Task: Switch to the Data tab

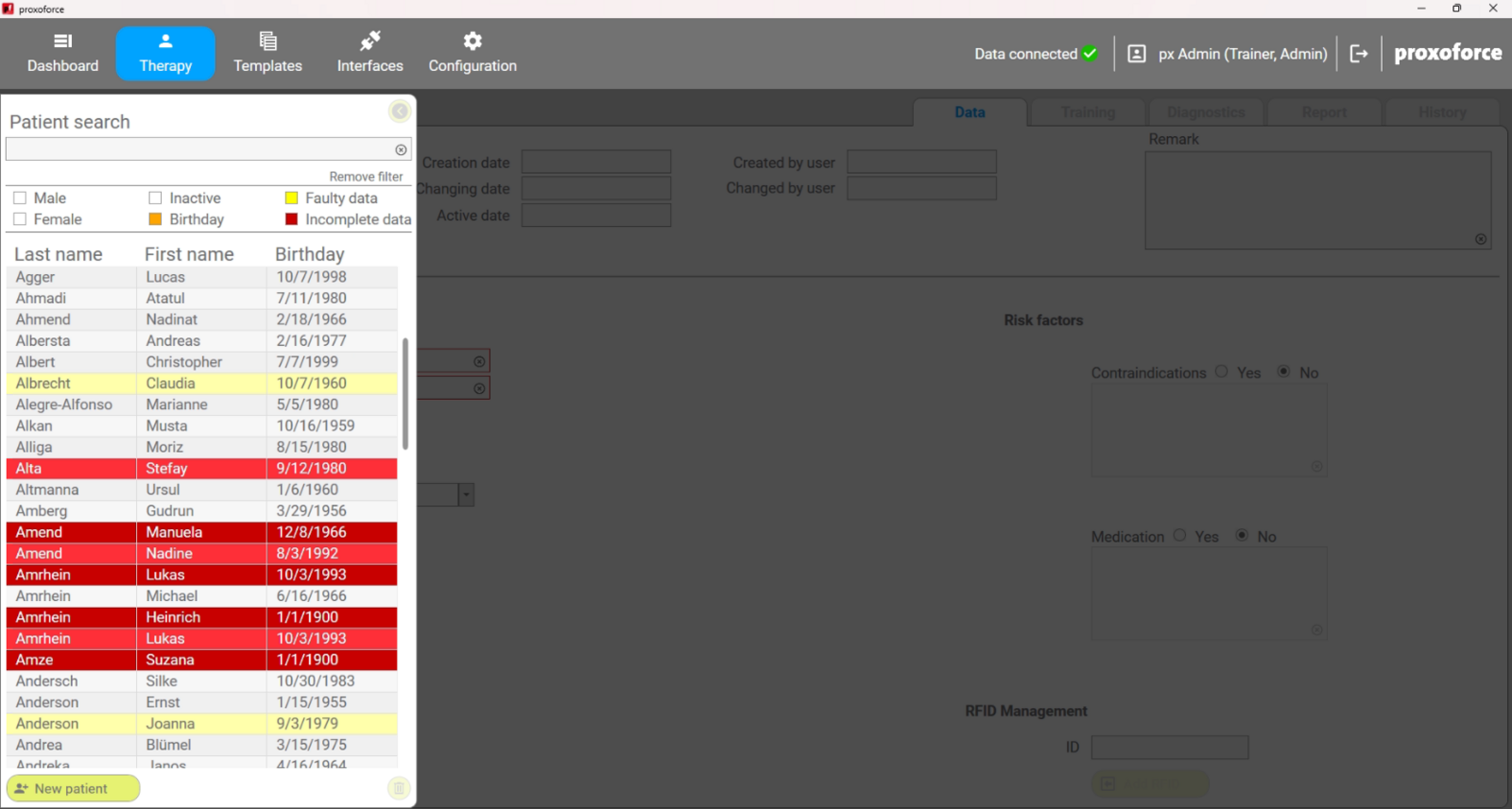Action: 970,112
